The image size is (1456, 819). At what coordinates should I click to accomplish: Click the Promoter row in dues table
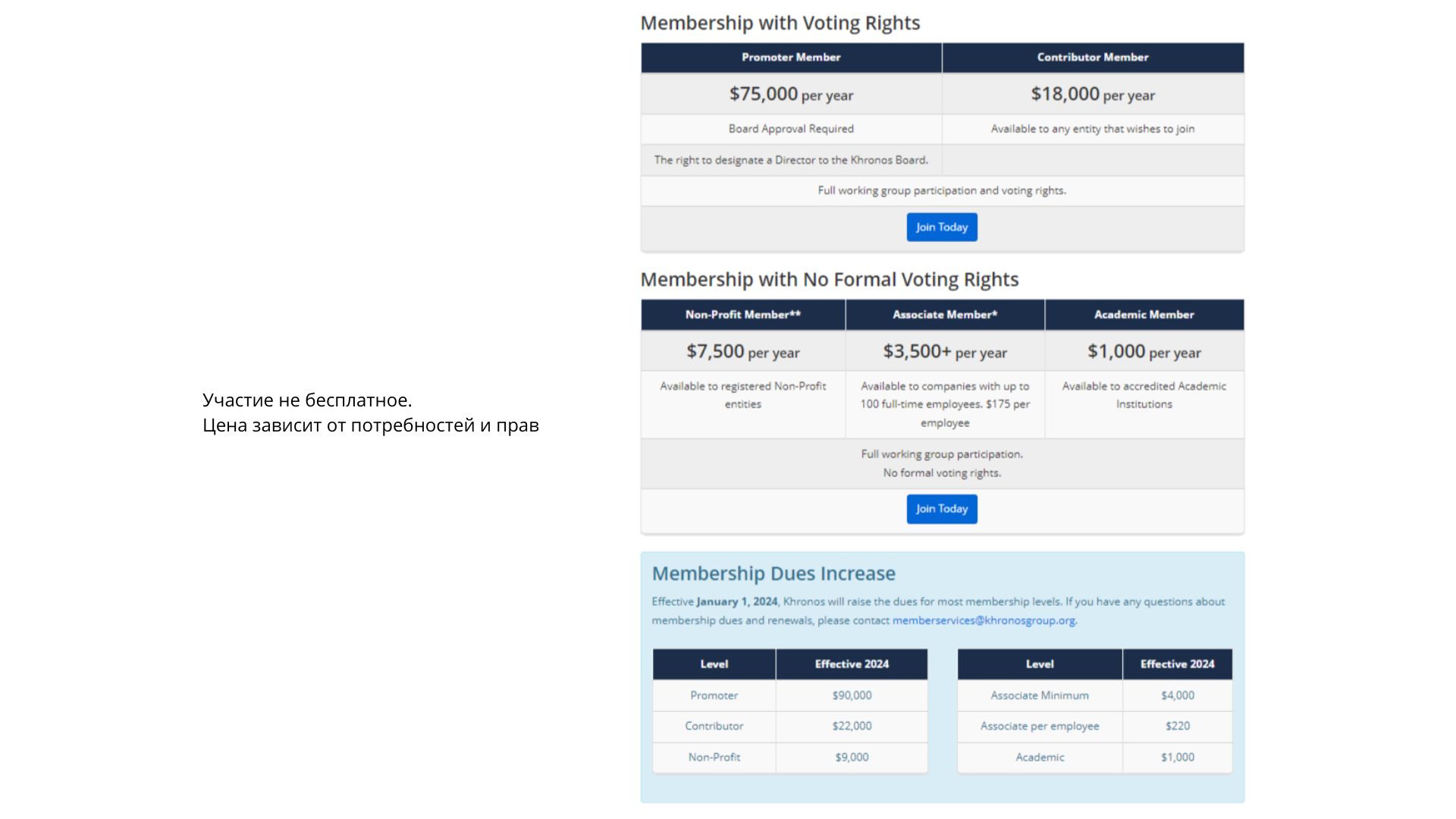pos(790,695)
